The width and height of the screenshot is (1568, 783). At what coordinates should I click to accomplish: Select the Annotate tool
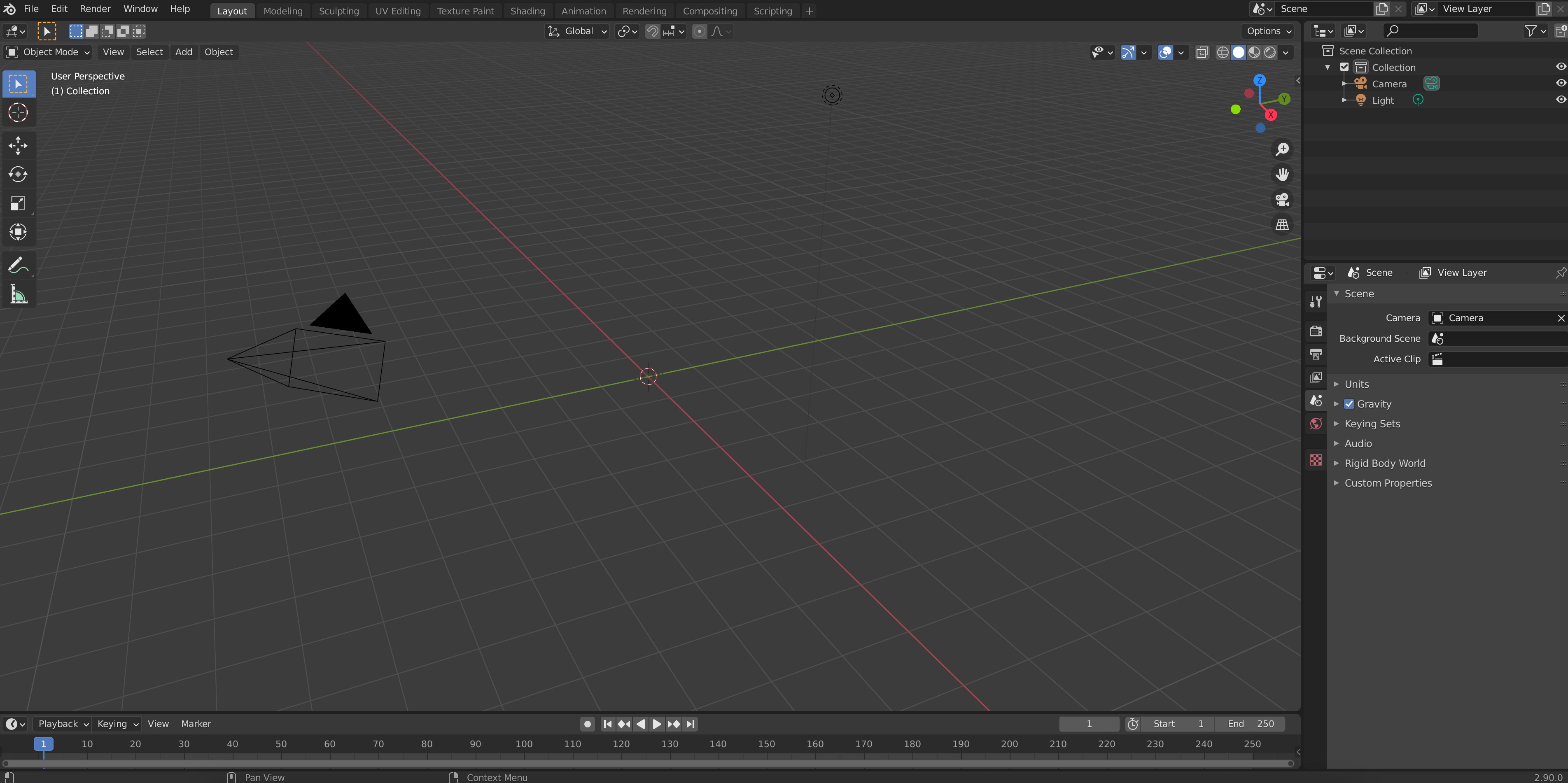click(18, 265)
